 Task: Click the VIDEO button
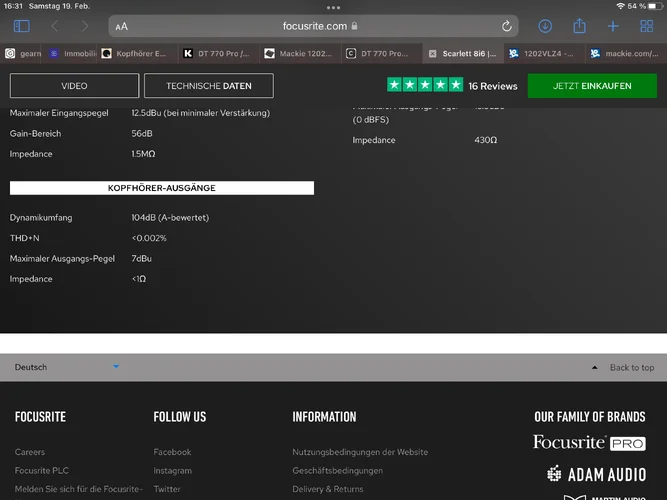click(x=74, y=86)
